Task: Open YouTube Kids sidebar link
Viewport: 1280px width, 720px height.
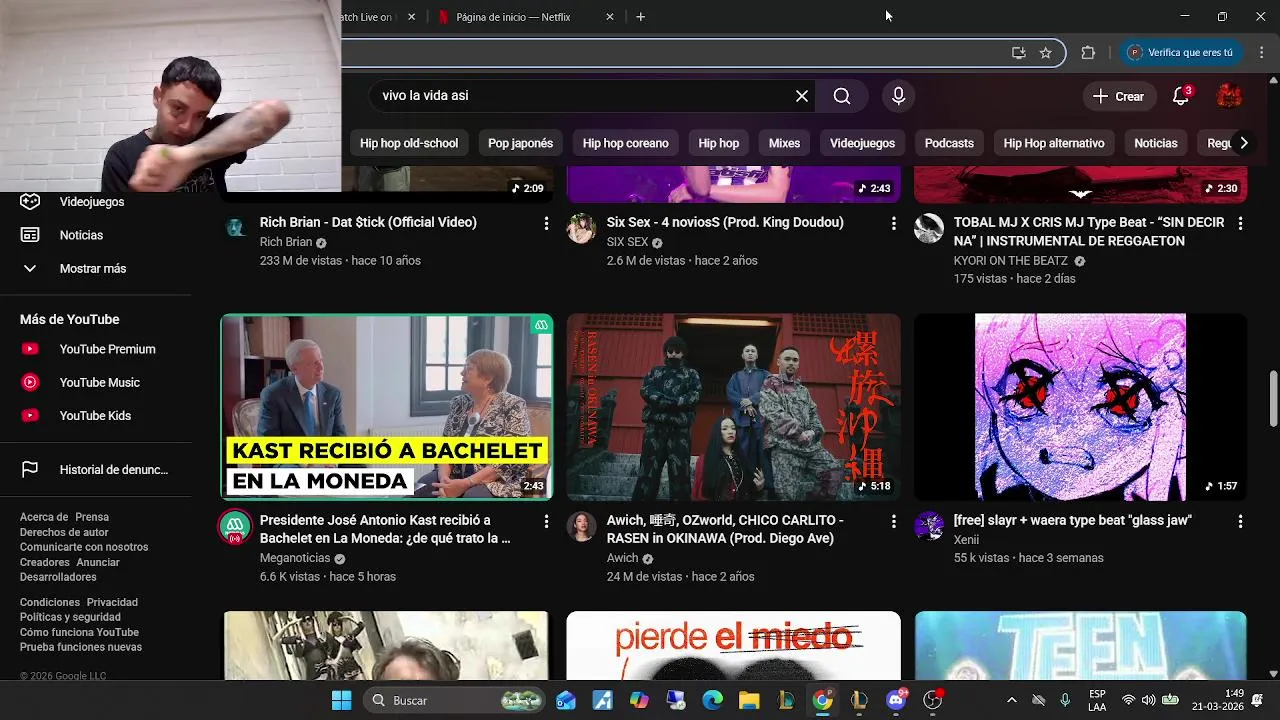Action: 96,416
